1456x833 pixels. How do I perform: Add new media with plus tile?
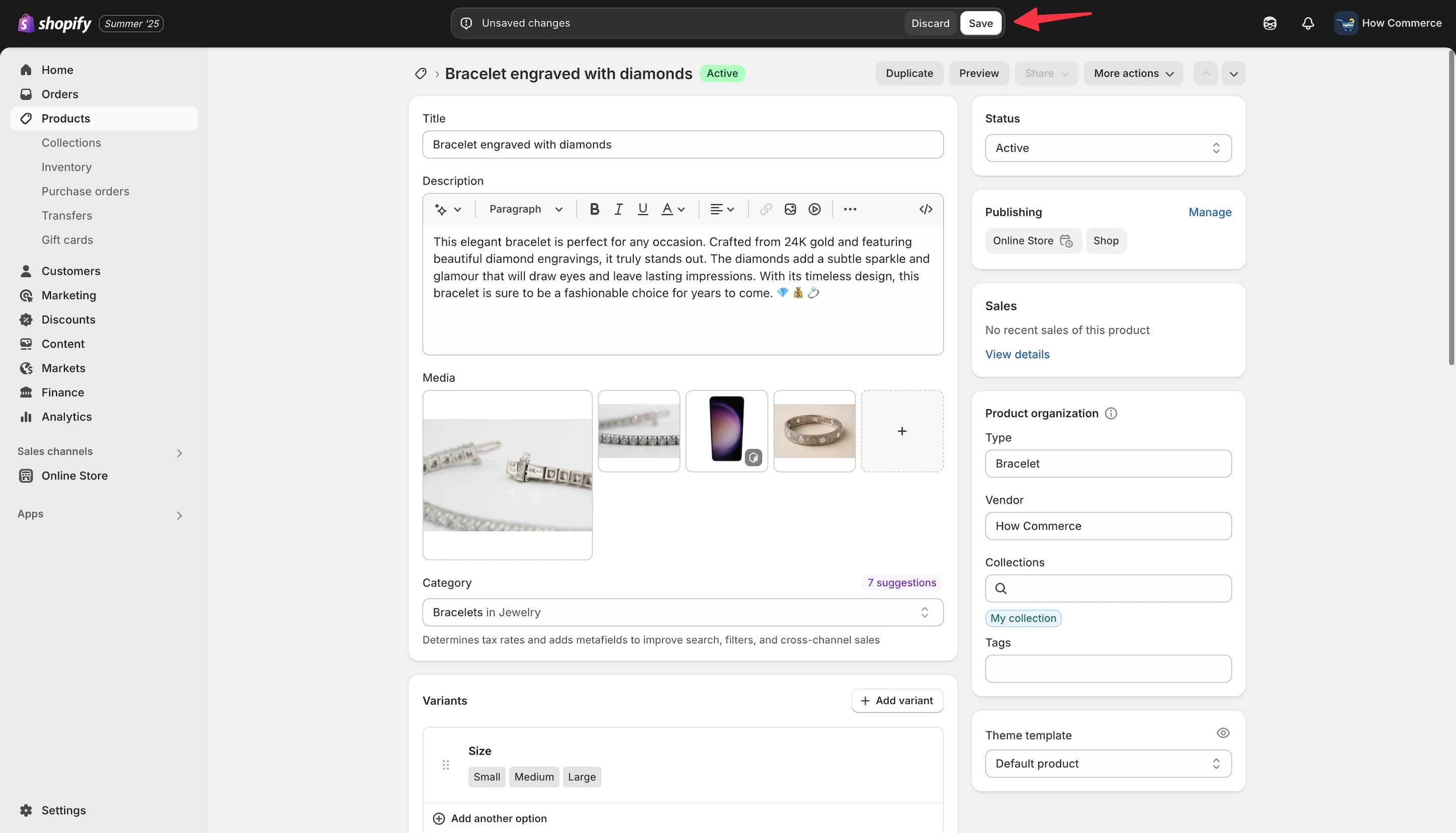(902, 431)
